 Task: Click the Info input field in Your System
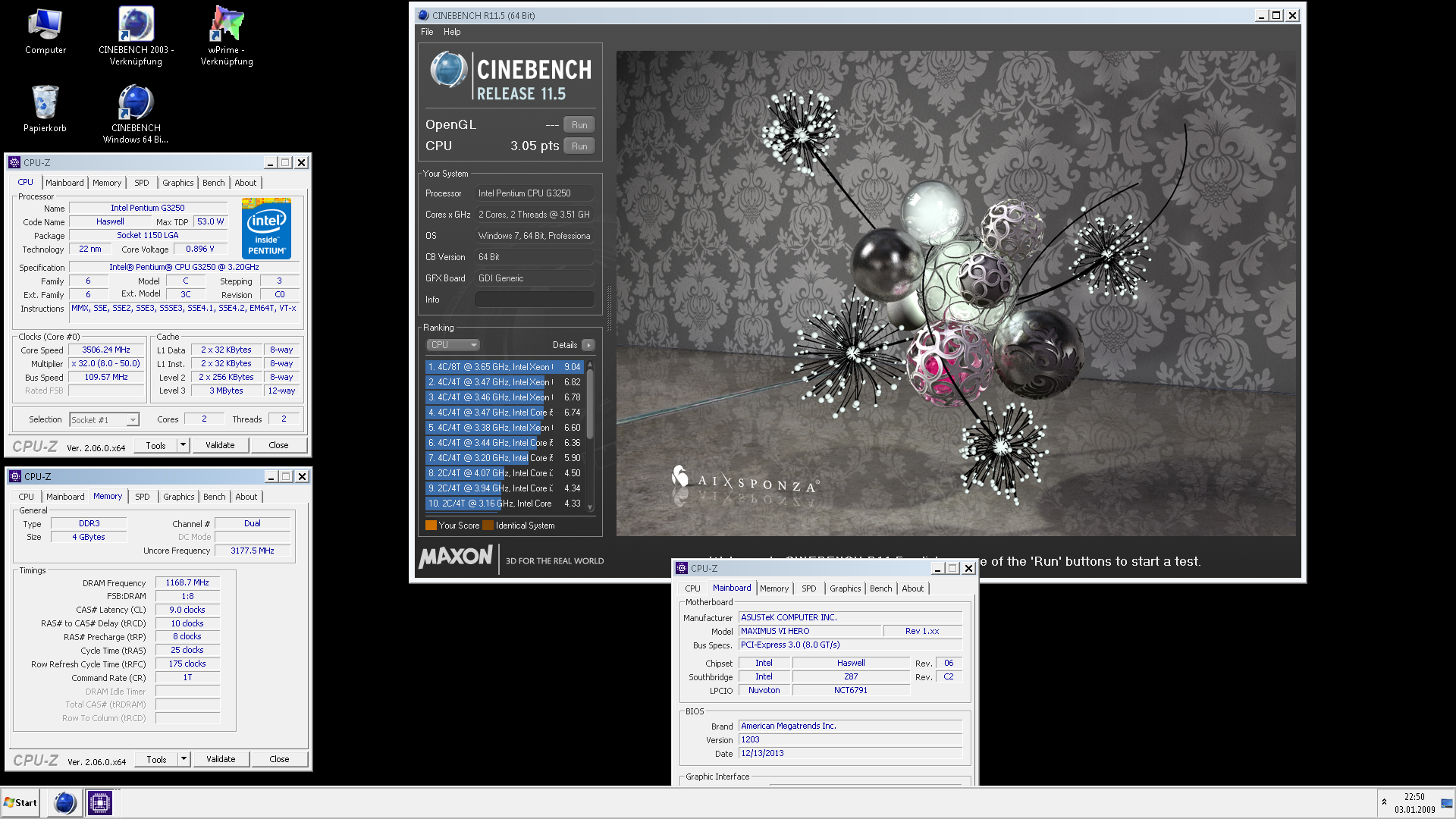(x=534, y=300)
